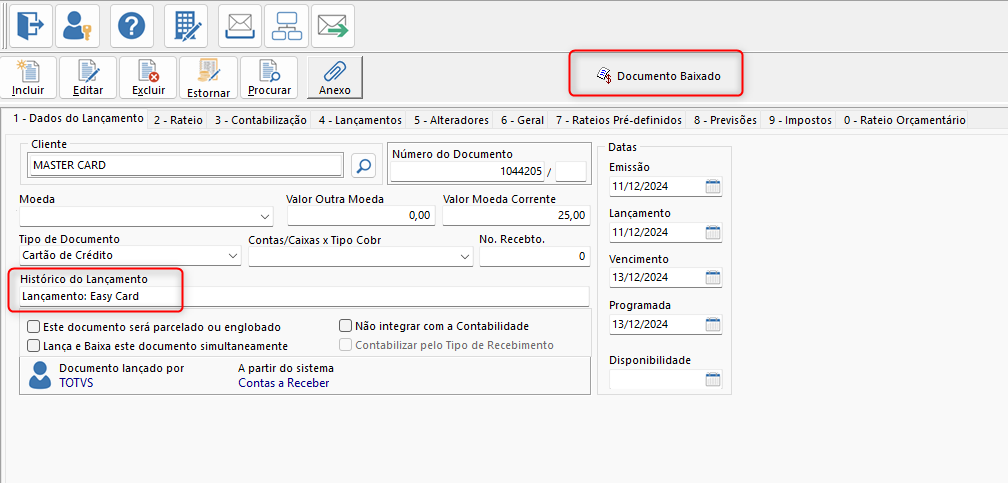
Task: Click the building calculator icon
Action: pos(186,25)
